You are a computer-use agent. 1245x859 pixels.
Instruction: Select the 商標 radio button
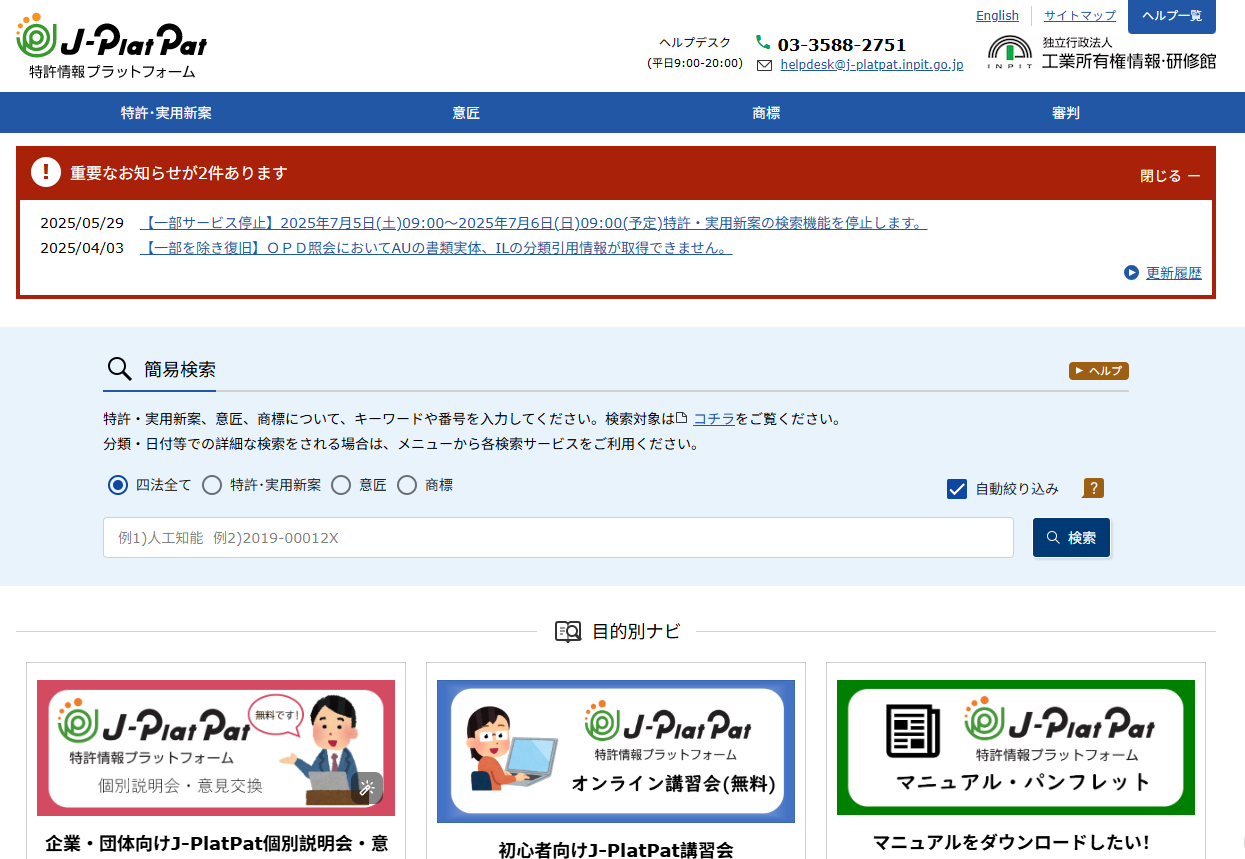[x=407, y=485]
